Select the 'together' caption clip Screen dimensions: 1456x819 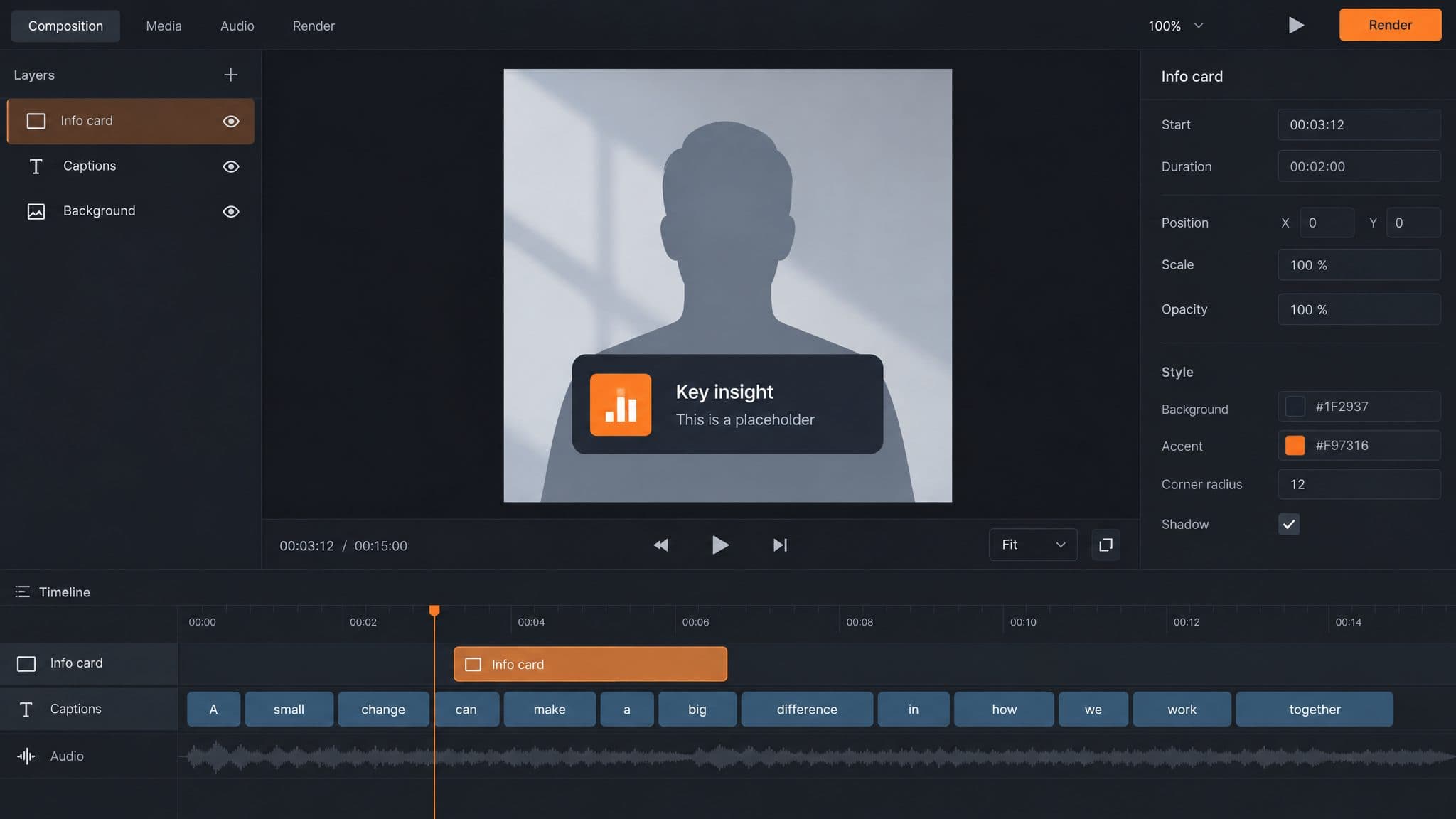pyautogui.click(x=1315, y=710)
